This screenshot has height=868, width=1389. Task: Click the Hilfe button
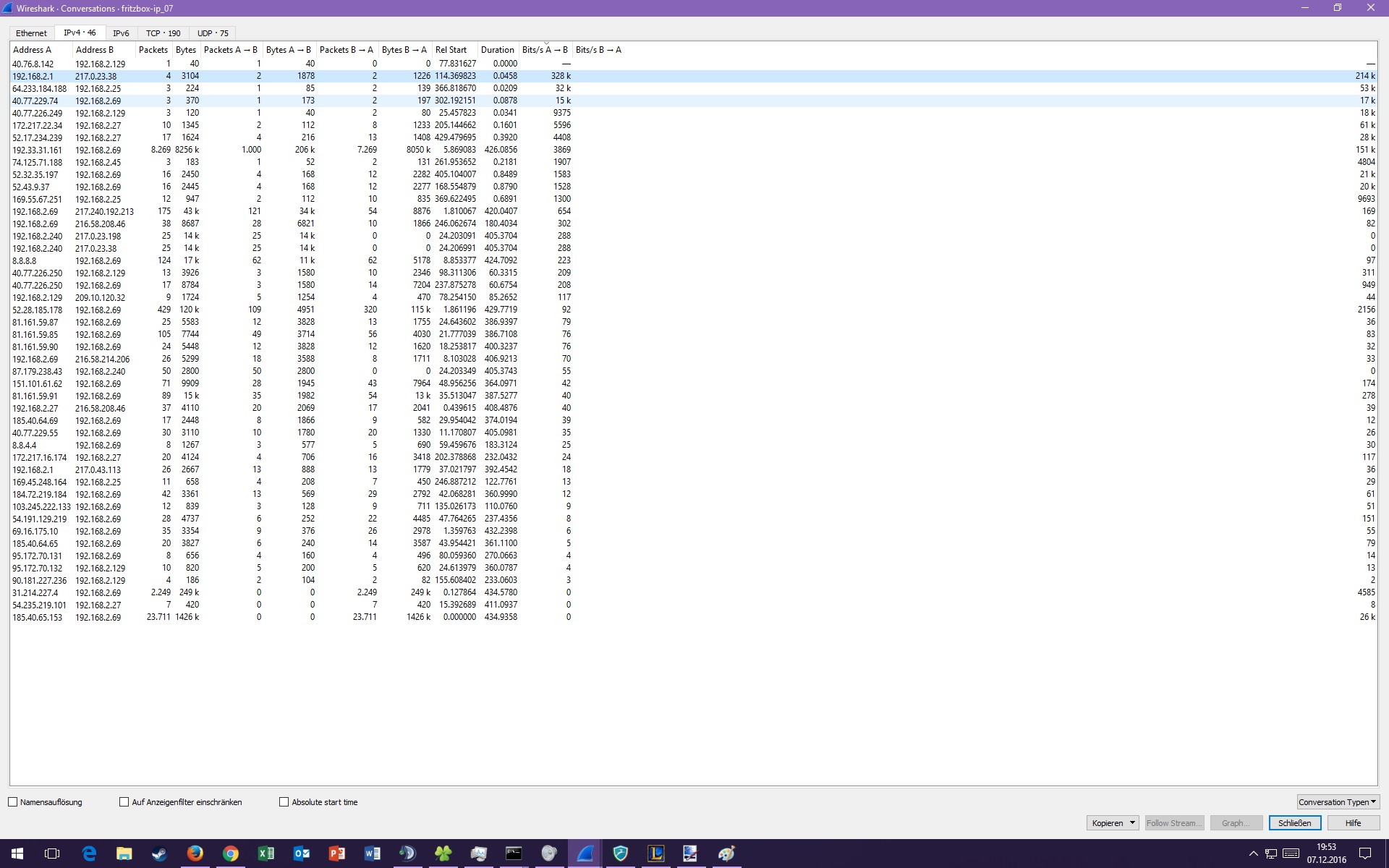(1353, 823)
